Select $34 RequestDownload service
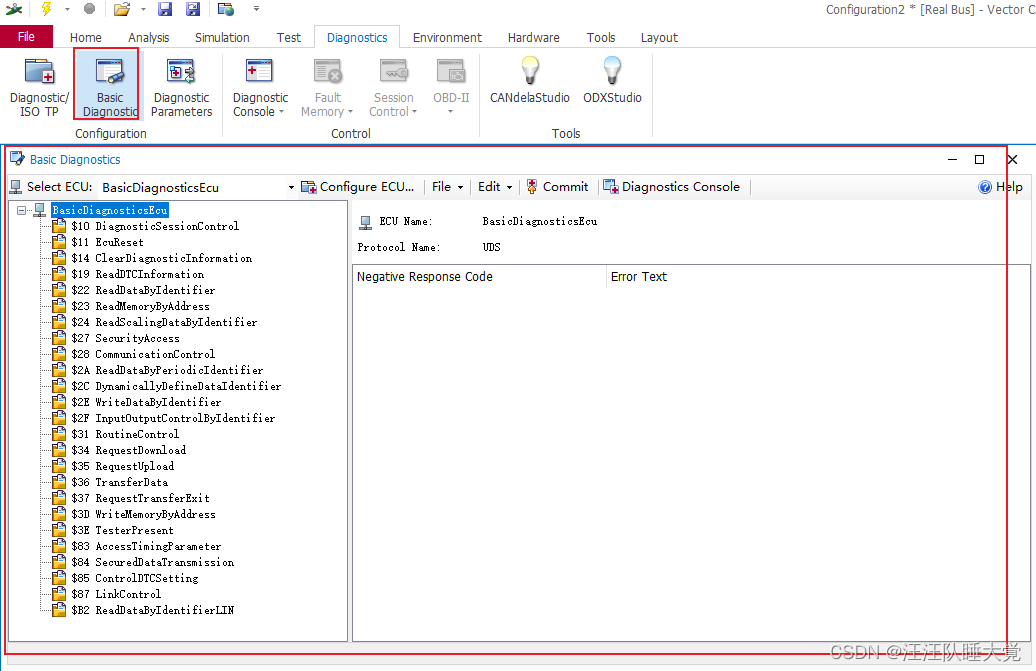Screen dimensions: 1036x671 (x=128, y=450)
